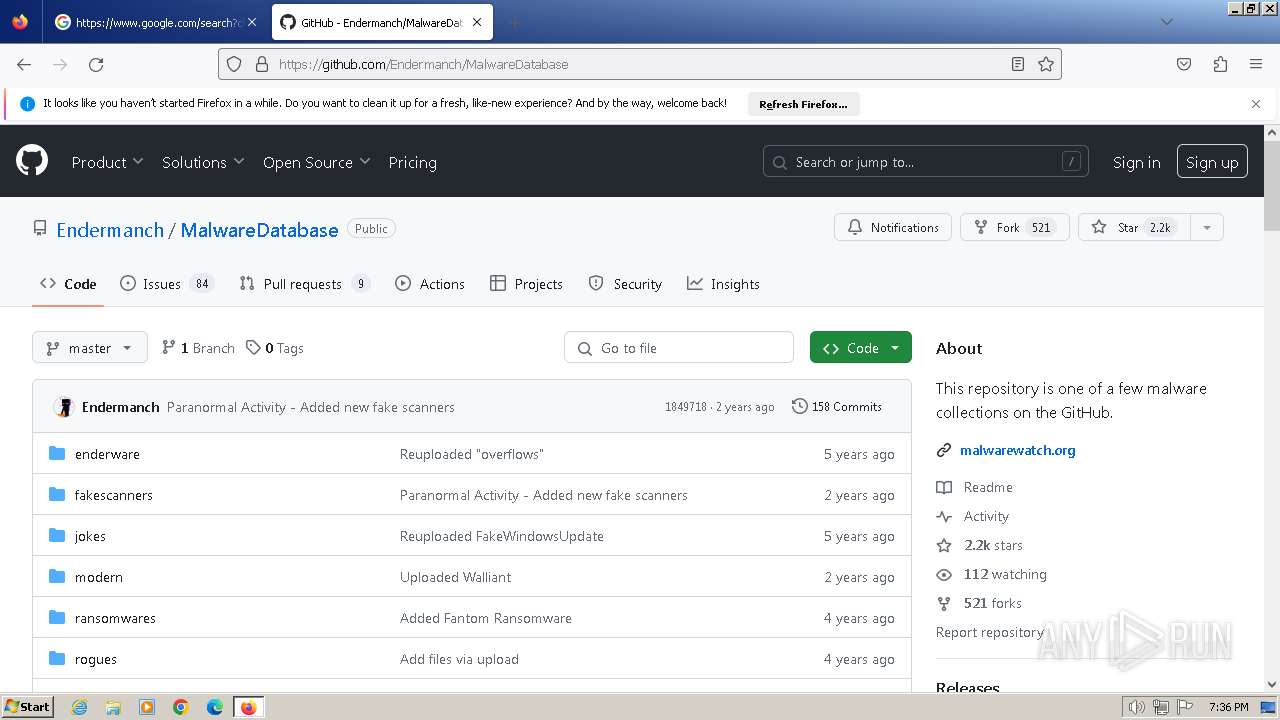Switch to the Insights tab
Viewport: 1280px width, 720px height.
pos(723,284)
